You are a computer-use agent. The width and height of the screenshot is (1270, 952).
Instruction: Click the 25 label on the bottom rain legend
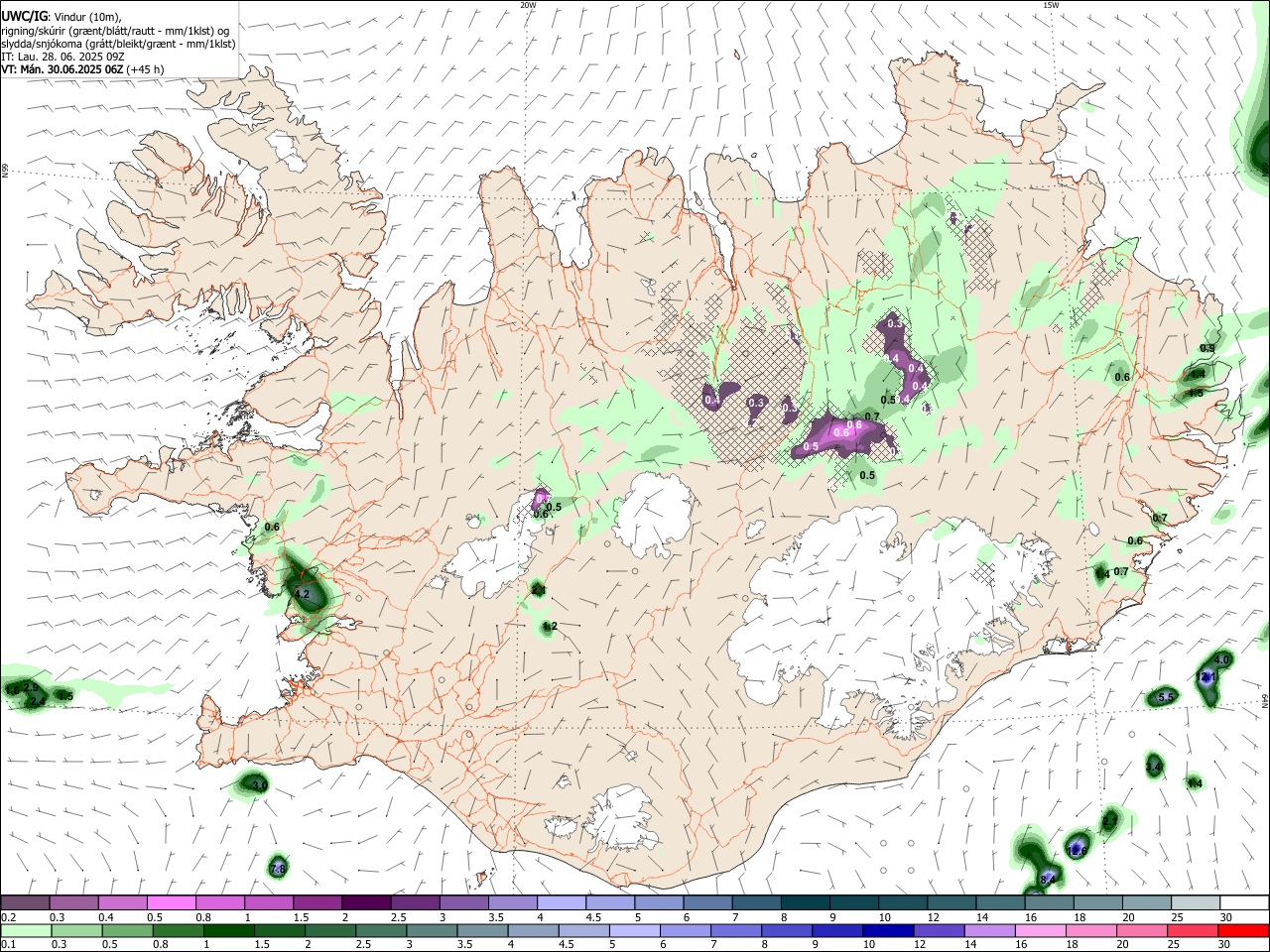(1176, 944)
